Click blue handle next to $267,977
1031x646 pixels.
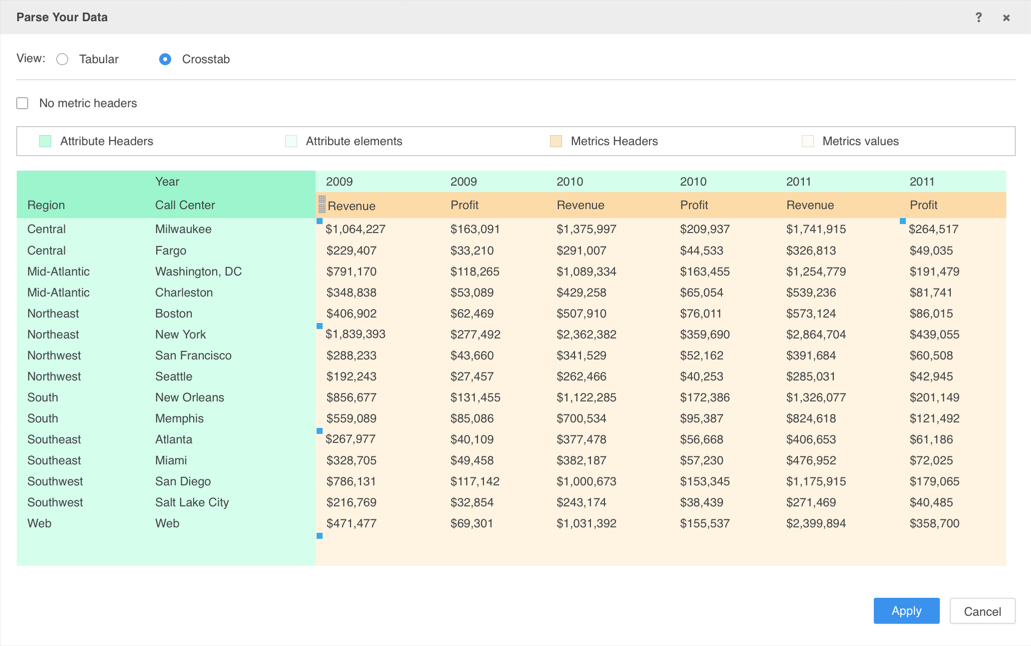(320, 431)
